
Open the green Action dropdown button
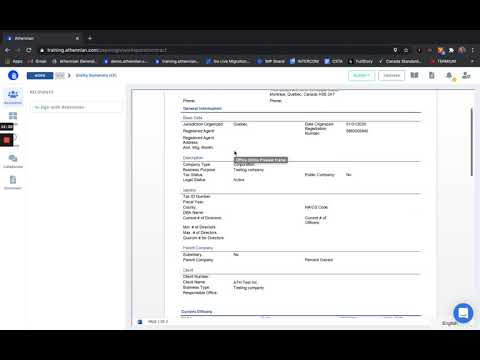pyautogui.click(x=361, y=76)
